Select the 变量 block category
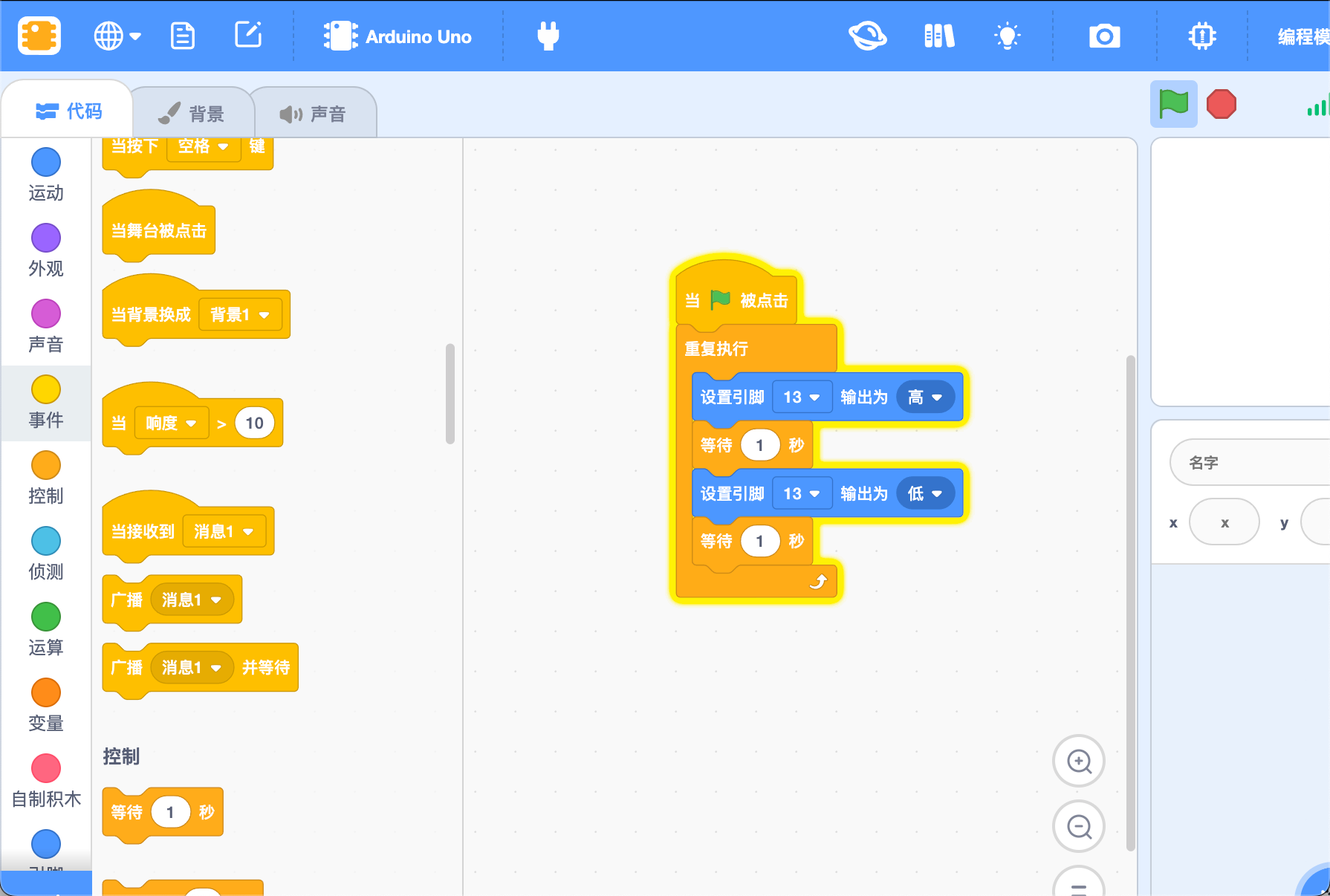This screenshot has width=1330, height=896. point(46,706)
